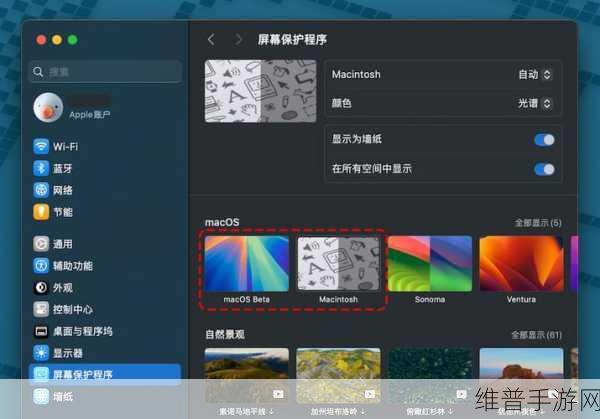Choose the Ventura screen saver thumbnail
This screenshot has height=419, width=600.
[x=521, y=264]
